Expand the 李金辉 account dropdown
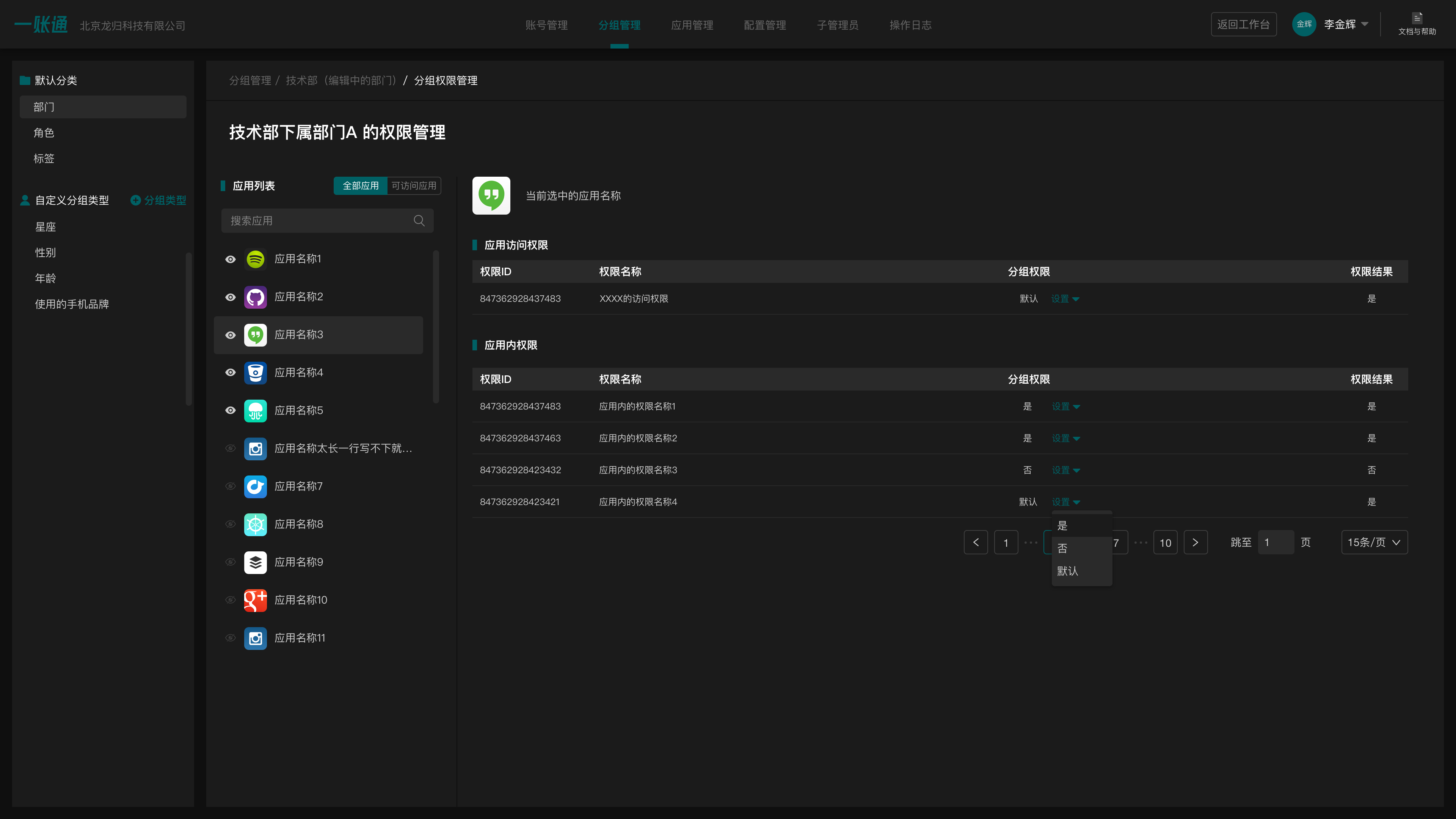 1343,24
